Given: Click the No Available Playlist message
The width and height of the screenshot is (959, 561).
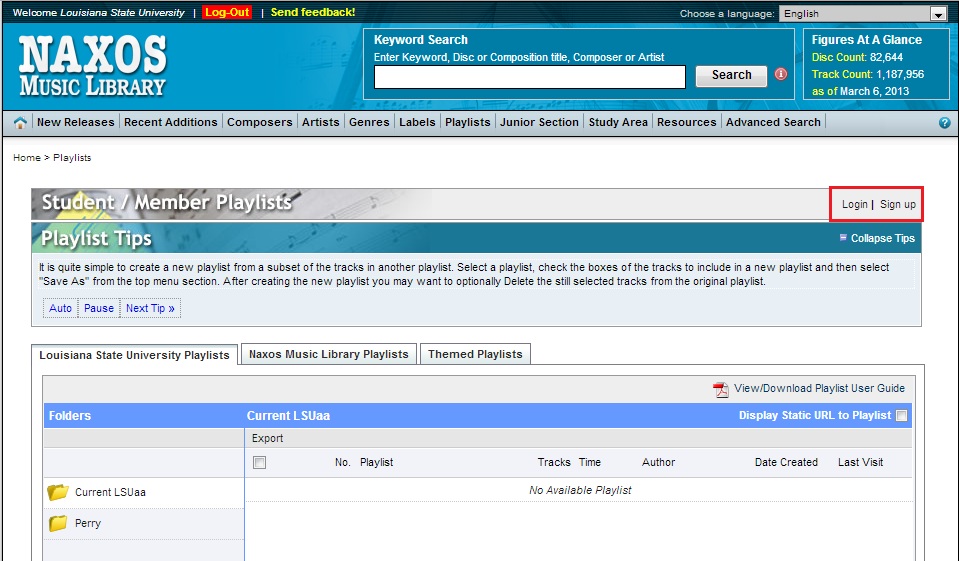Looking at the screenshot, I should click(580, 490).
